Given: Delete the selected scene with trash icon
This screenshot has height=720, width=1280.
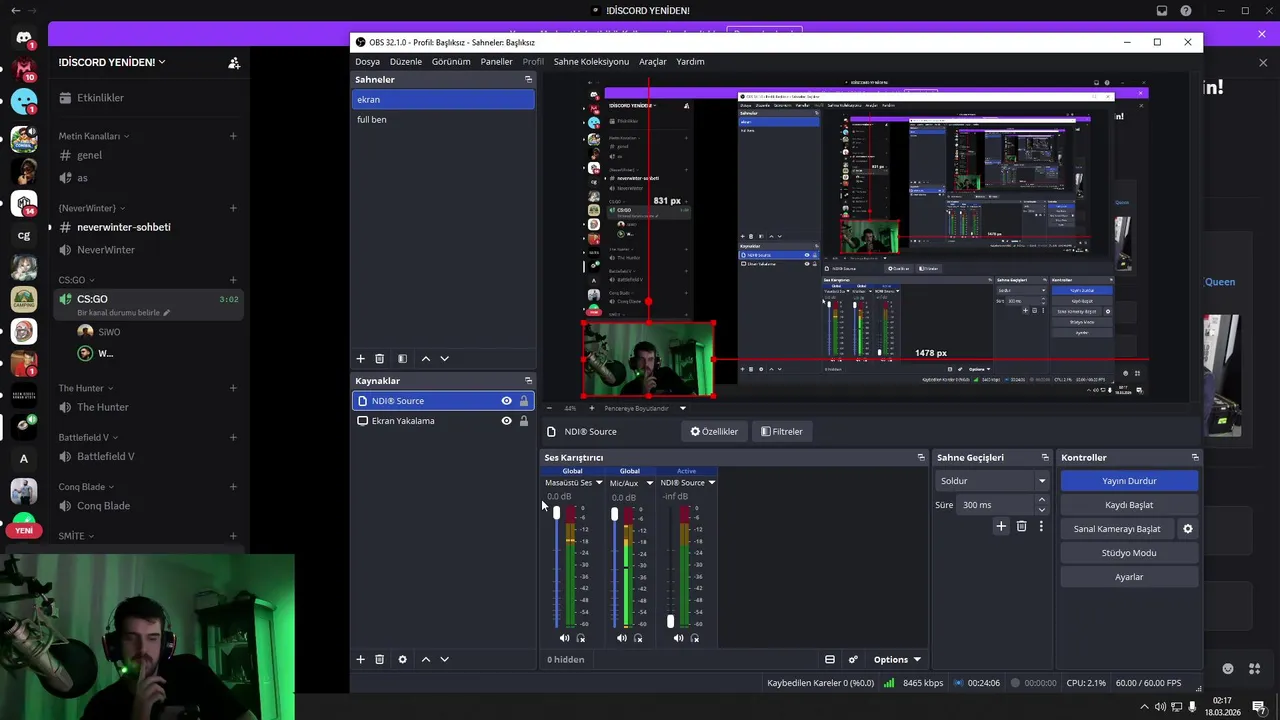Looking at the screenshot, I should [x=379, y=358].
